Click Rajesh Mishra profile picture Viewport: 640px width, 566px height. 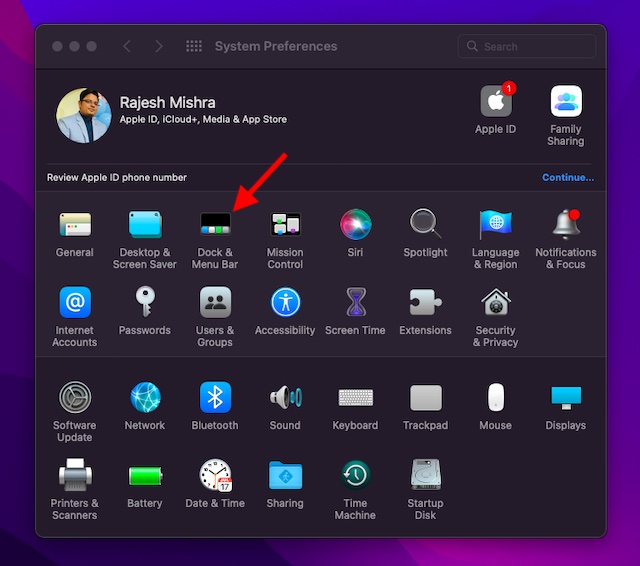(x=83, y=115)
